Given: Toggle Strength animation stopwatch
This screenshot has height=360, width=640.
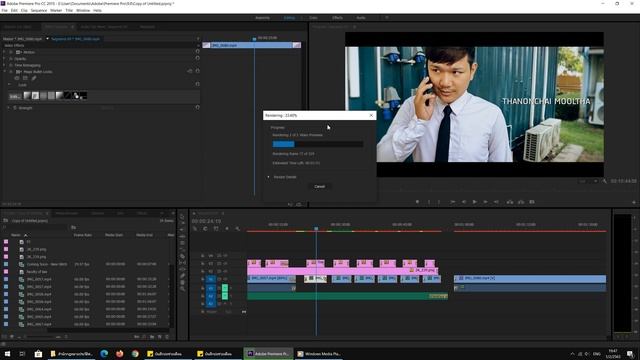Looking at the screenshot, I should click(x=15, y=108).
